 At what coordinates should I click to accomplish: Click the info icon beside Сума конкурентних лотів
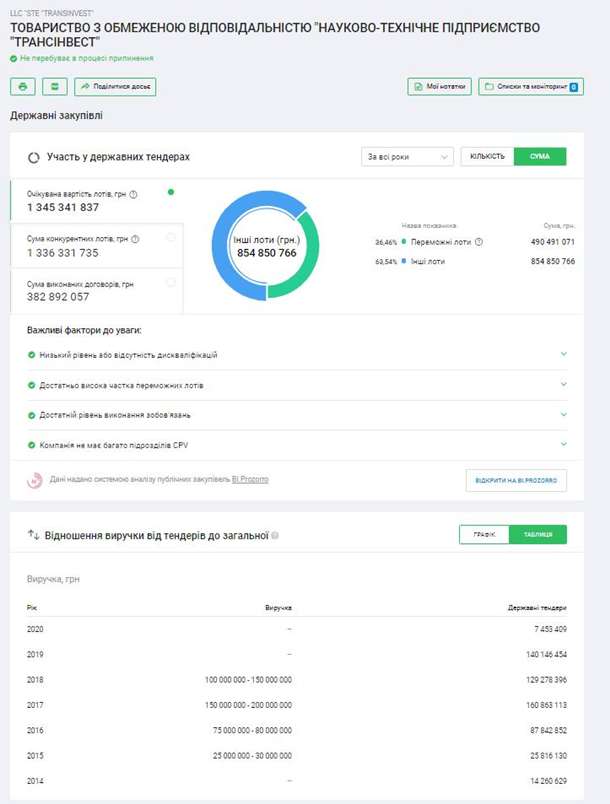coord(135,239)
